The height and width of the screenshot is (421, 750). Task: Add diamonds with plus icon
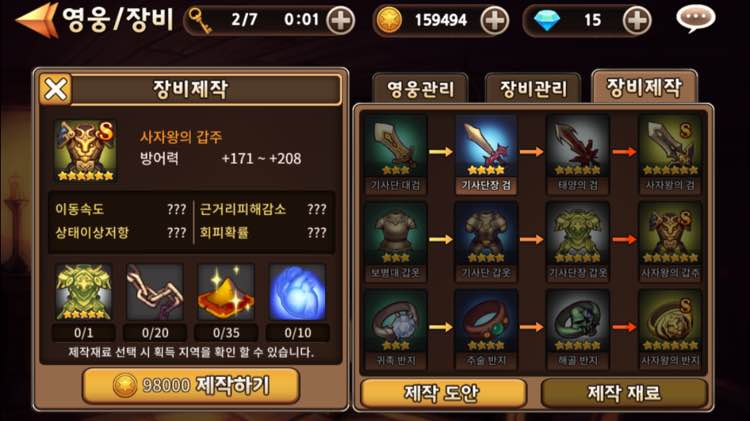(x=637, y=21)
